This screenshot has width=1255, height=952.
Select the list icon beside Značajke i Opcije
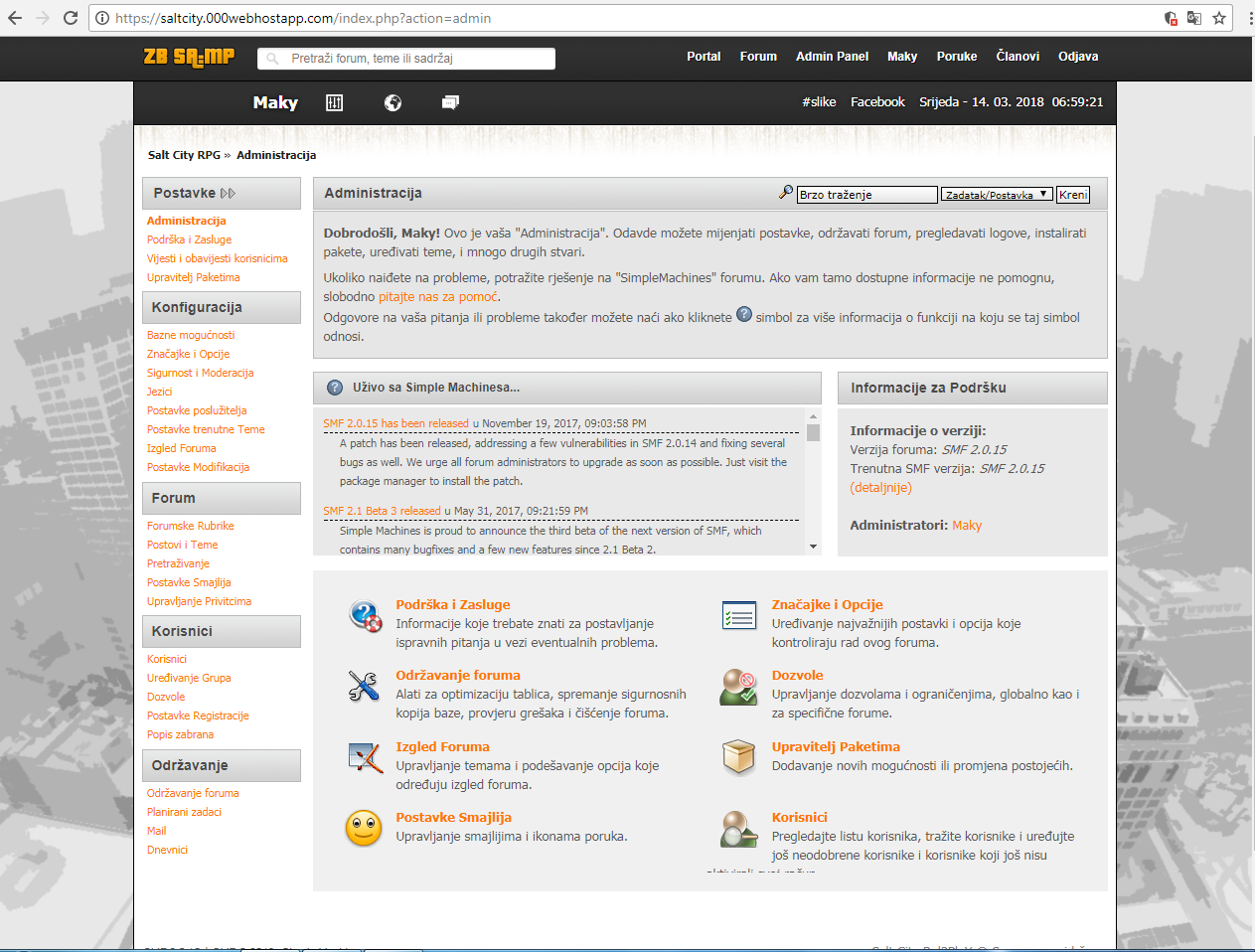[738, 614]
